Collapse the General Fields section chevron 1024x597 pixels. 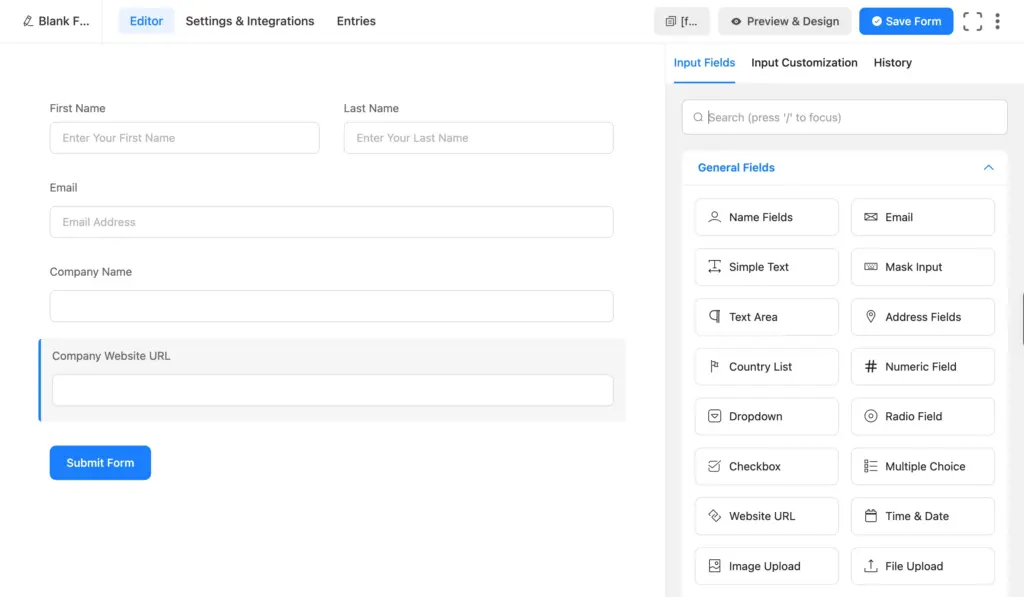988,168
